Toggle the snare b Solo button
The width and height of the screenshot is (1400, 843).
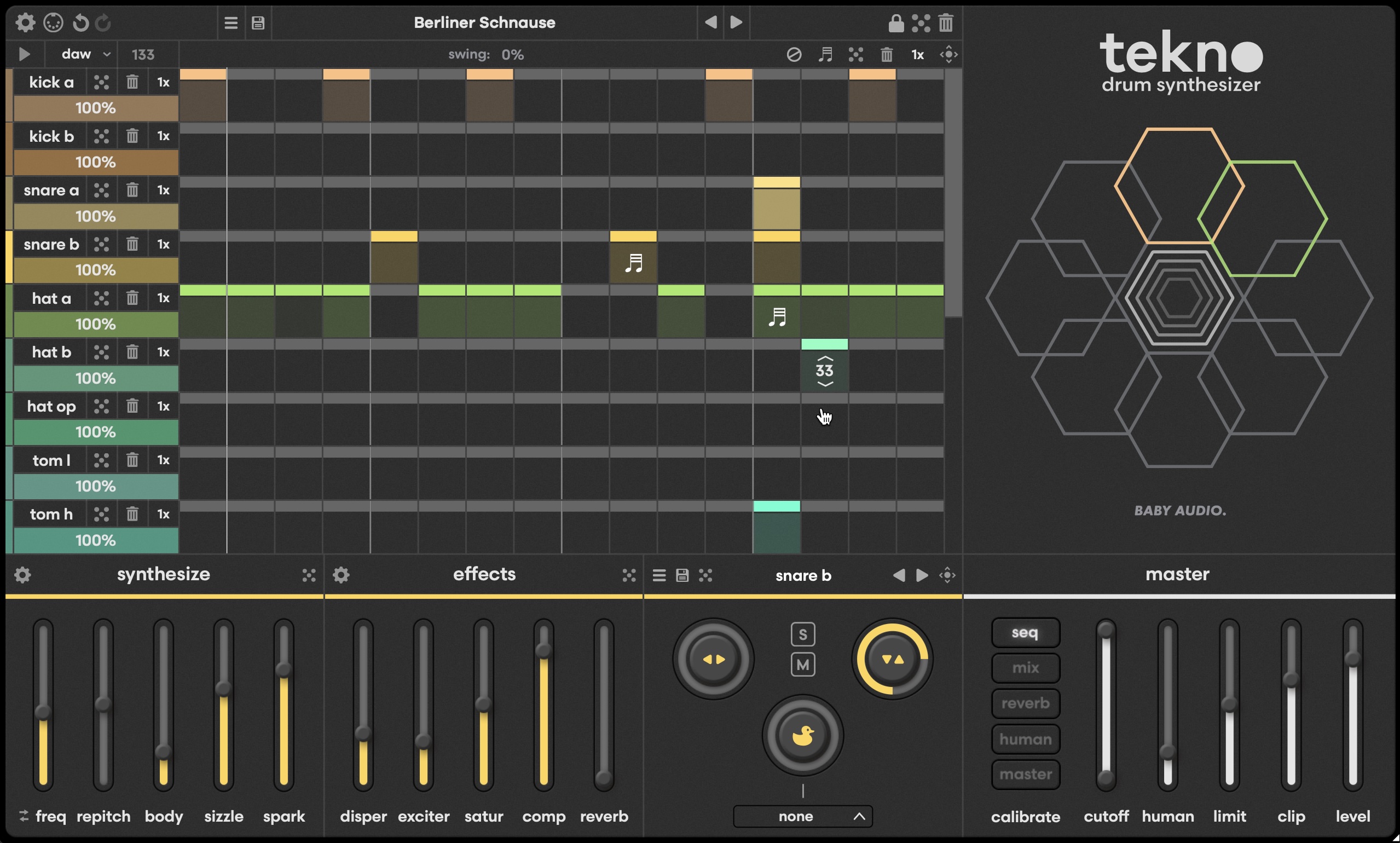tap(802, 634)
